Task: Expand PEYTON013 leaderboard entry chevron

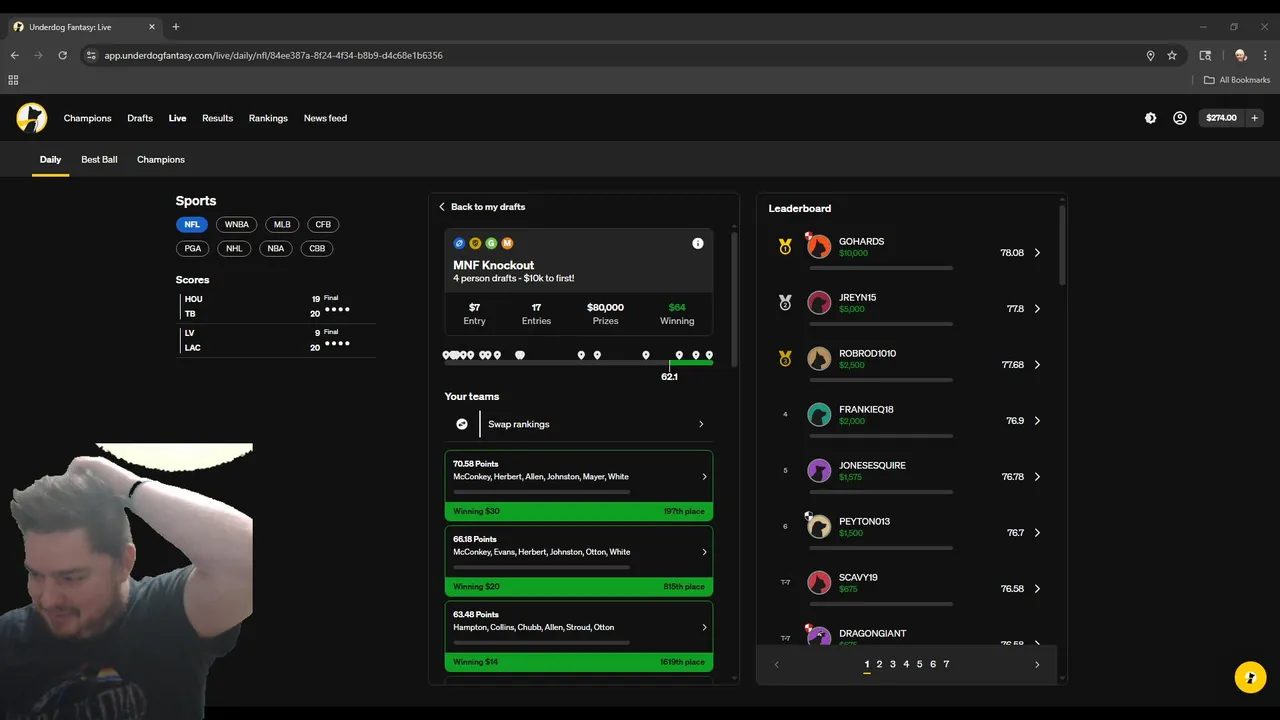Action: [1037, 533]
